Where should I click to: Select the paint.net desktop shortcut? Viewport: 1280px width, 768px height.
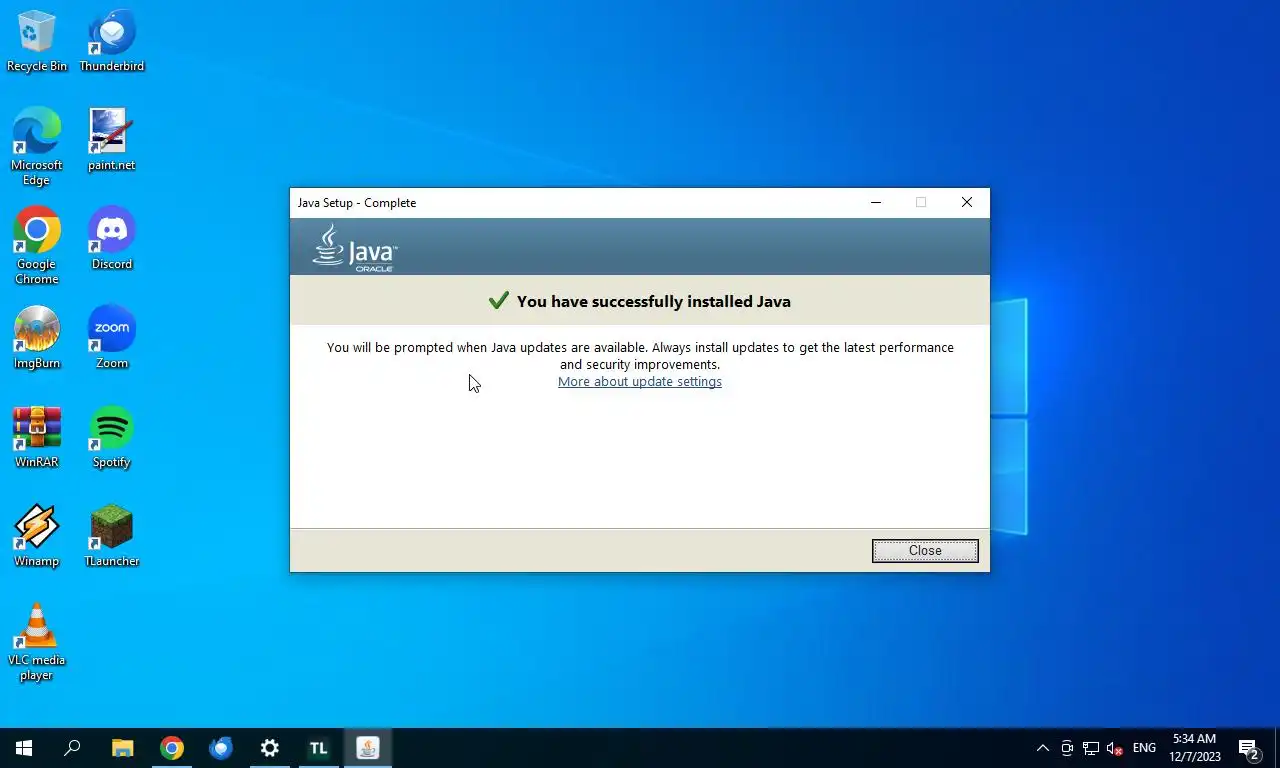112,140
